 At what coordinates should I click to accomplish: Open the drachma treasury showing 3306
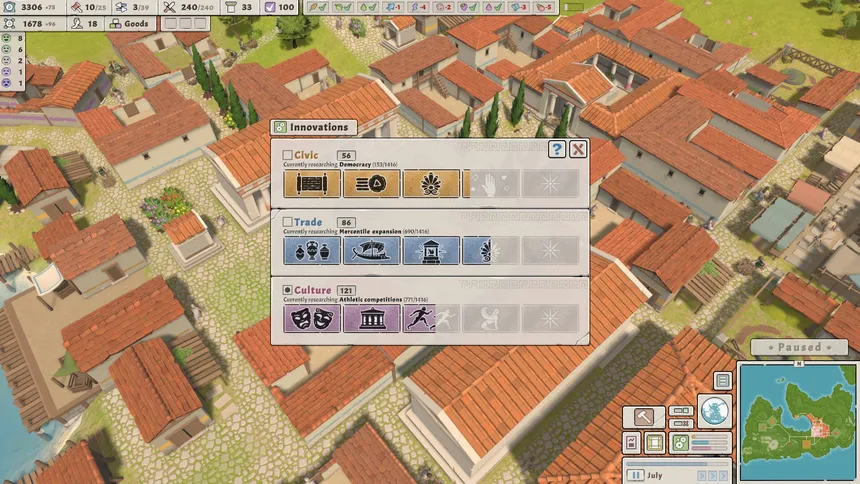(32, 7)
